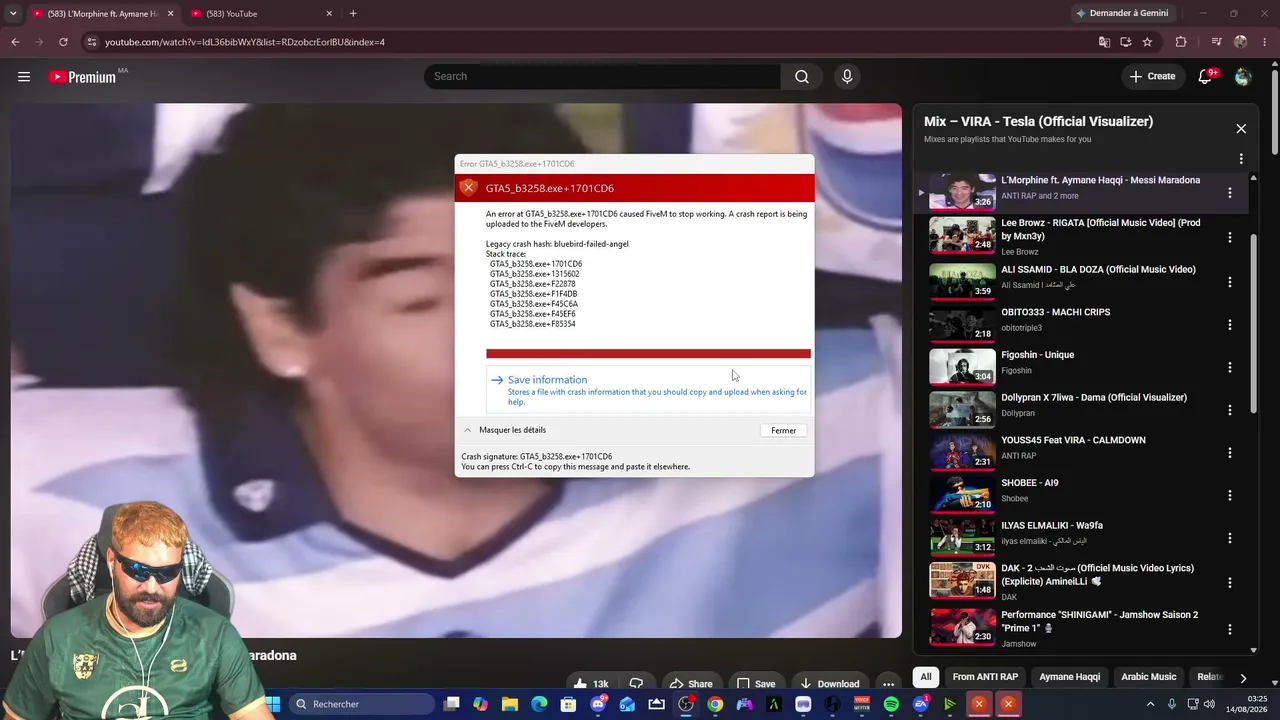
Task: Play Dollypran X 7liwa Dama thumbnail
Action: 962,409
